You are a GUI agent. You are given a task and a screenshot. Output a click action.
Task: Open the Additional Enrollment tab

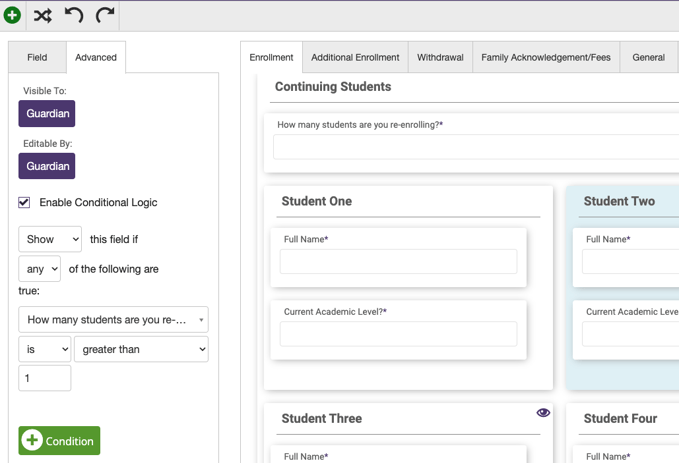tap(355, 57)
